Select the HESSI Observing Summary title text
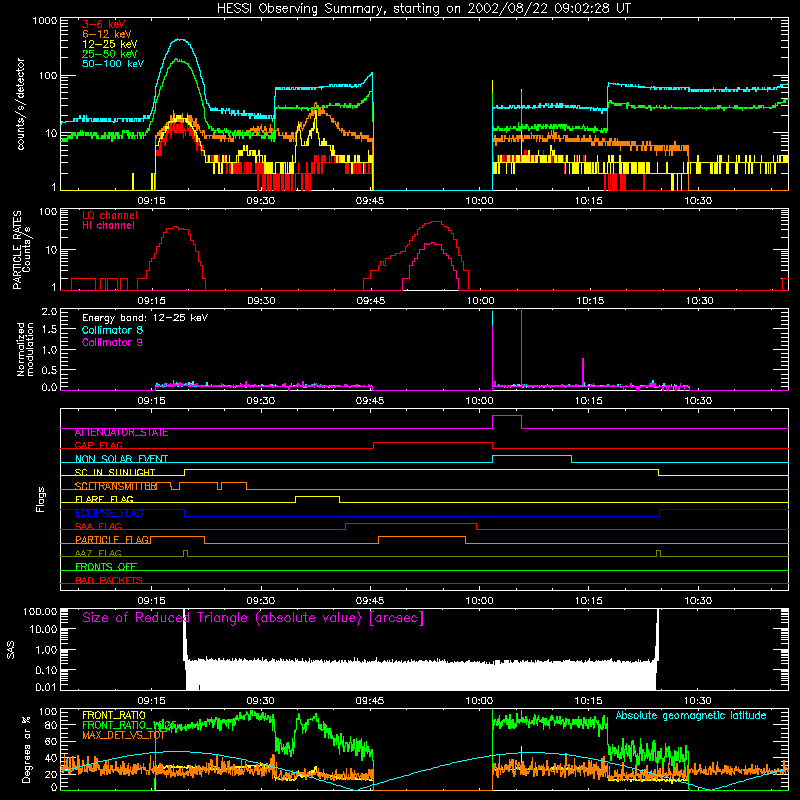Viewport: 800px width, 800px height. [x=423, y=8]
